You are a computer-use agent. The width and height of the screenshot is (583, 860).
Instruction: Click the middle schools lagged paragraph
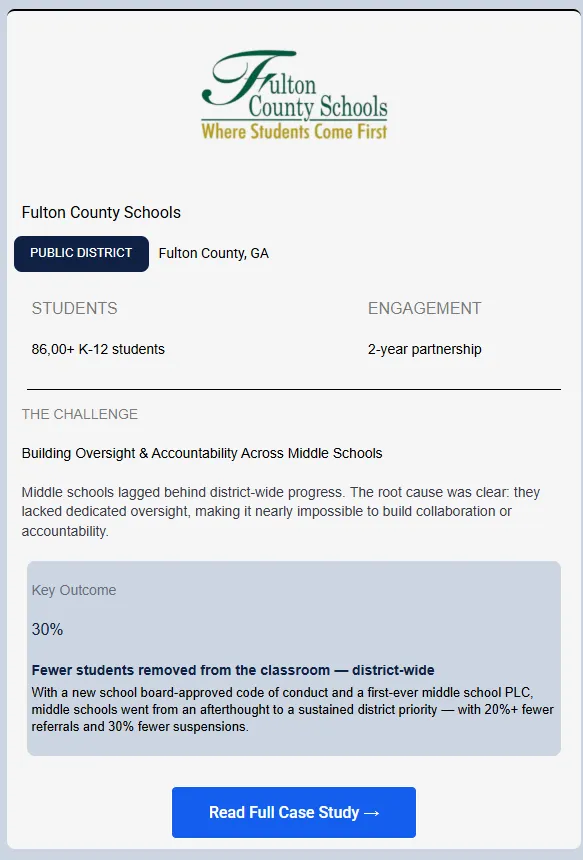pos(281,511)
